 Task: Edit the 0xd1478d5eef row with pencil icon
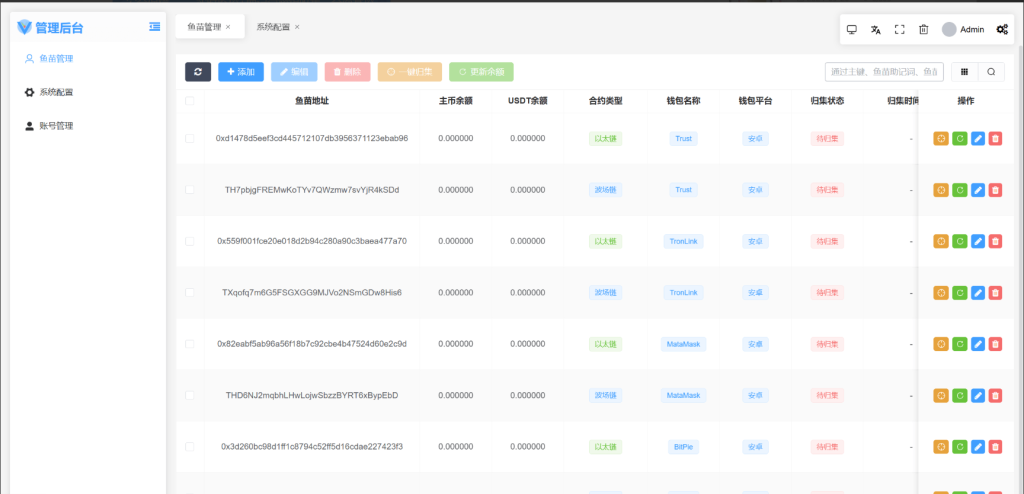point(978,139)
